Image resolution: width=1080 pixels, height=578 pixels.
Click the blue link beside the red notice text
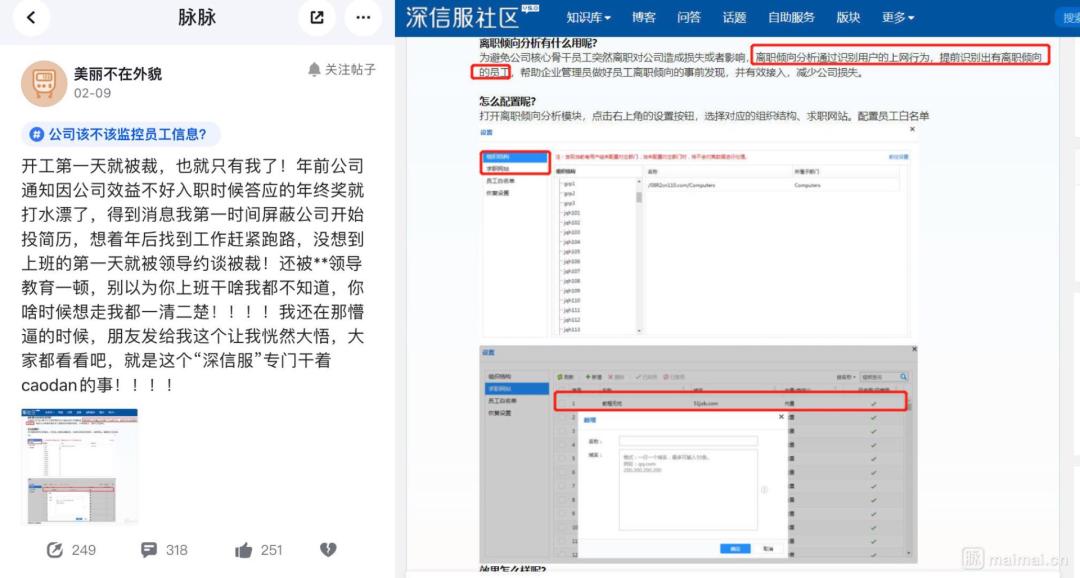(x=898, y=157)
